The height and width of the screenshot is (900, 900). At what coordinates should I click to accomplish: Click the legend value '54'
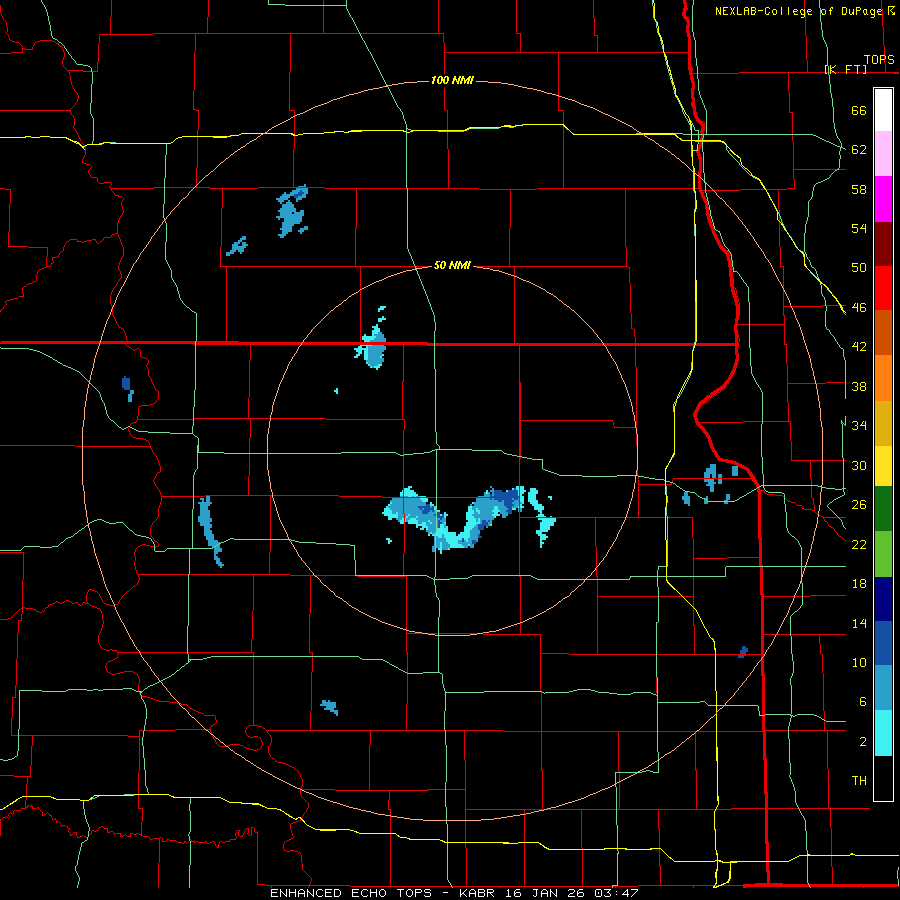[859, 228]
